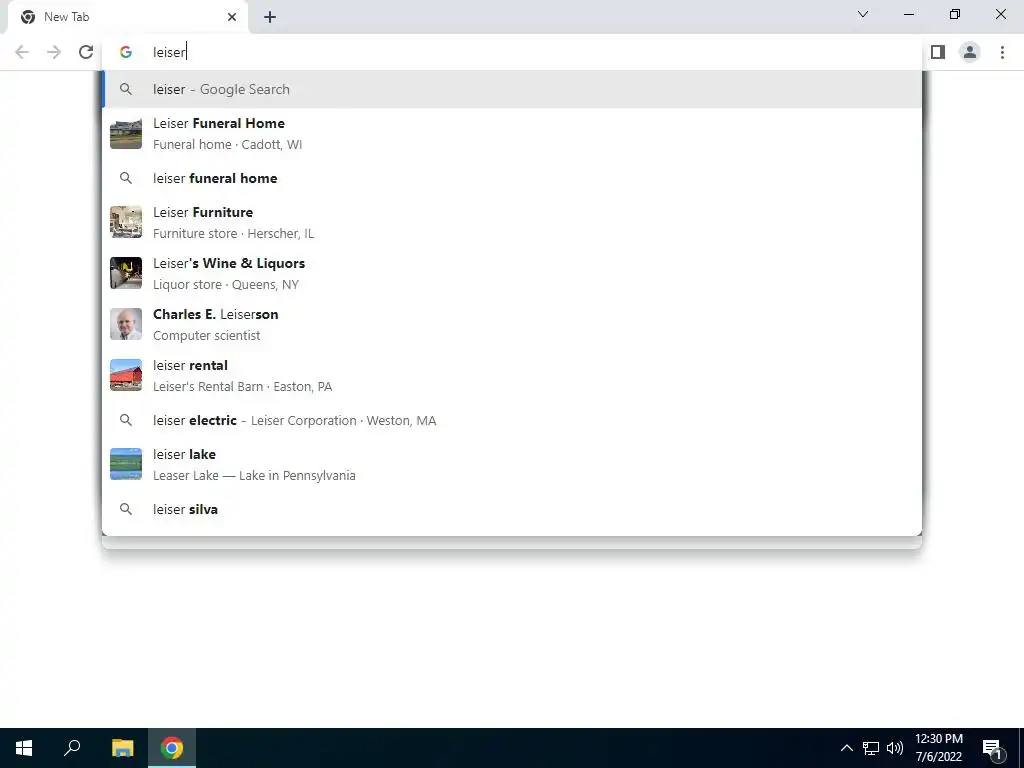Click the browser Back arrow

point(22,52)
